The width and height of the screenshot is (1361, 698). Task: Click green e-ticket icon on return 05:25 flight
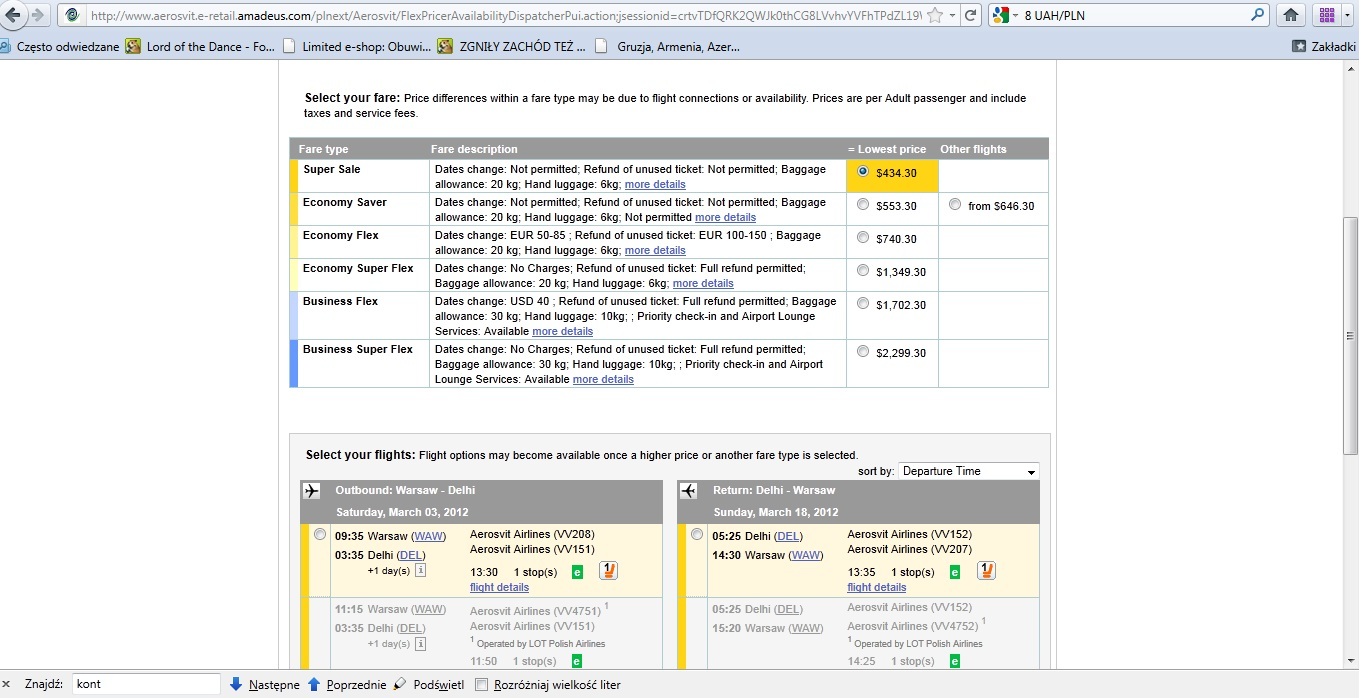coord(954,572)
